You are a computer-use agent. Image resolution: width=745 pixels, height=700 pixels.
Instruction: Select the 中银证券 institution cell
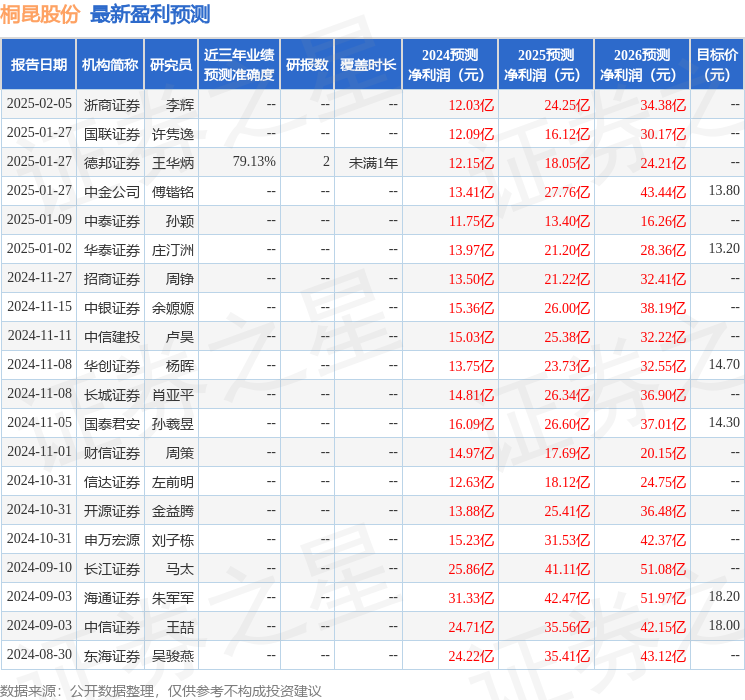pyautogui.click(x=112, y=307)
